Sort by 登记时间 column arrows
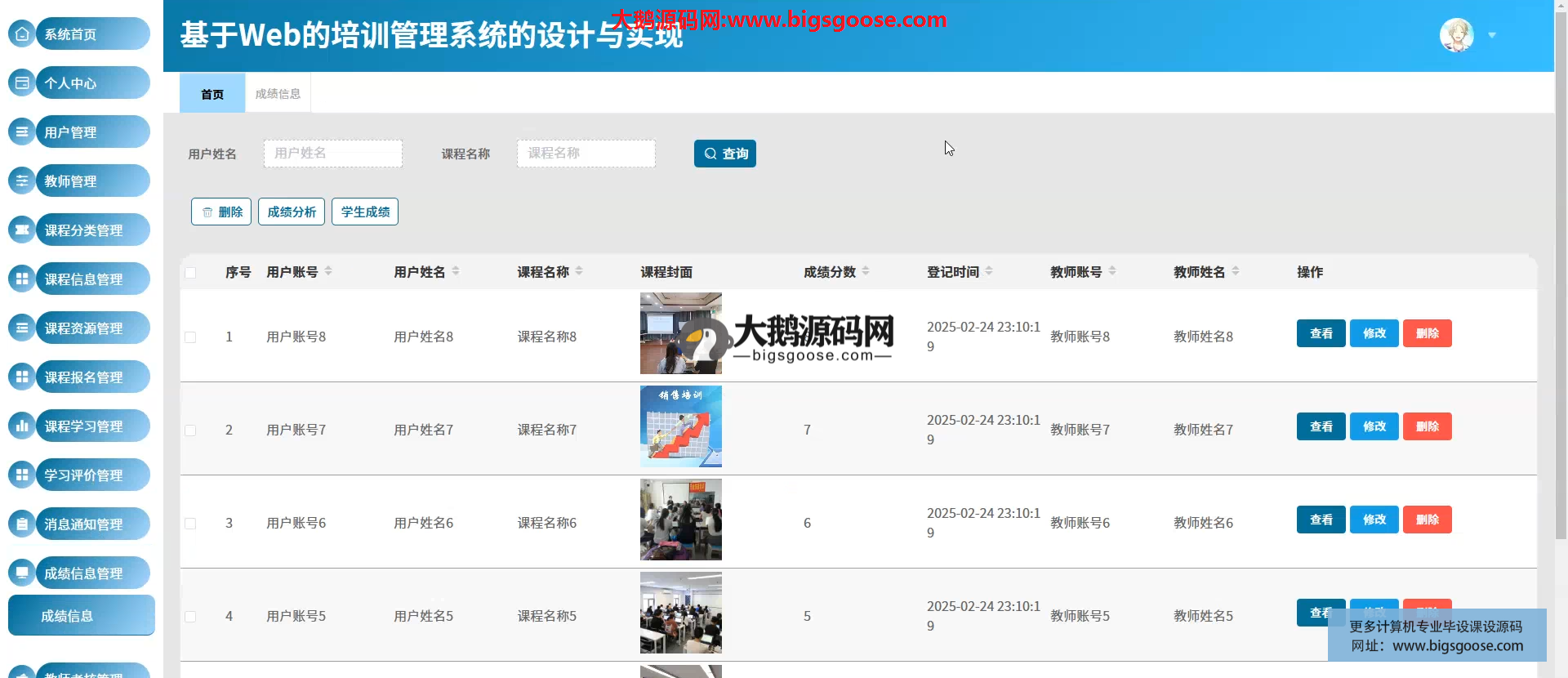 pyautogui.click(x=989, y=271)
